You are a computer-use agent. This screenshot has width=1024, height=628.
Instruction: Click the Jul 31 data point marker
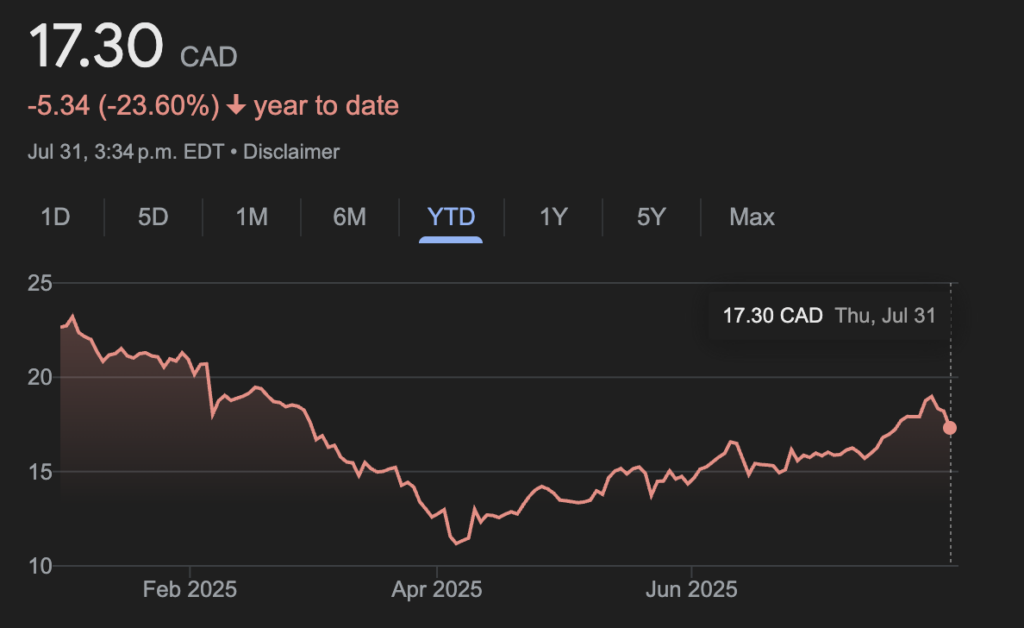pyautogui.click(x=950, y=428)
